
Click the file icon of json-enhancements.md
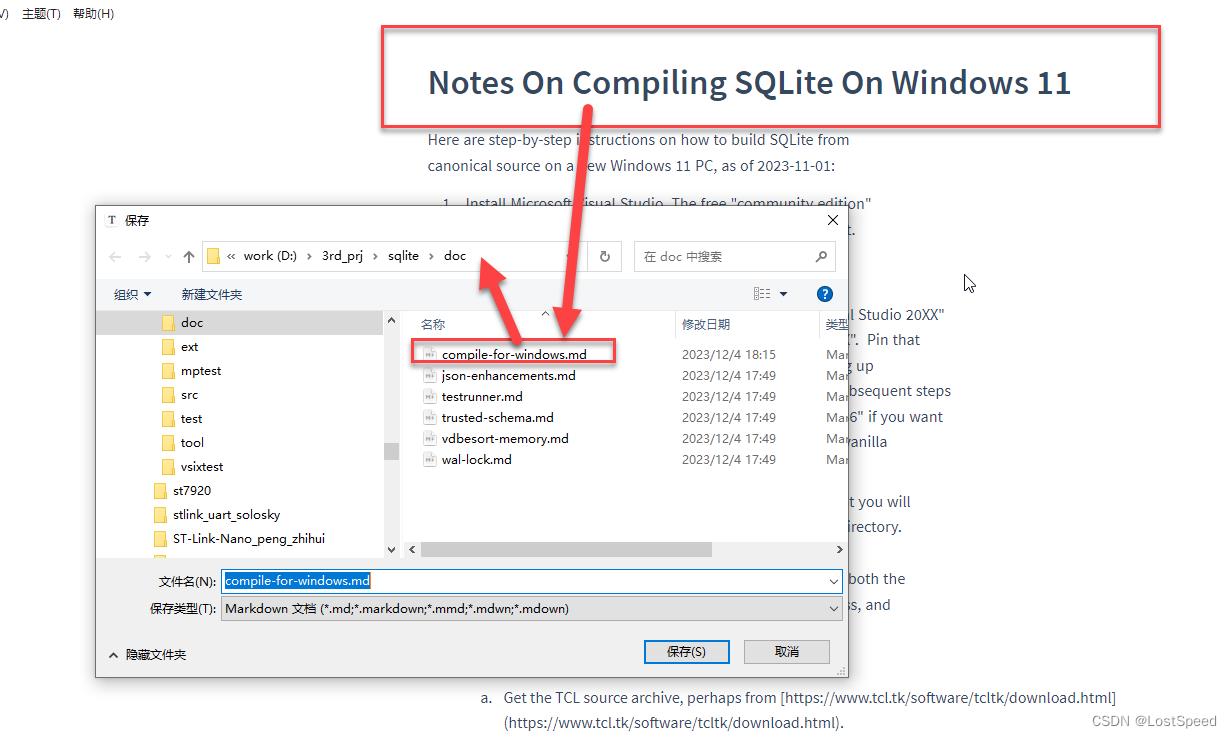pos(429,375)
